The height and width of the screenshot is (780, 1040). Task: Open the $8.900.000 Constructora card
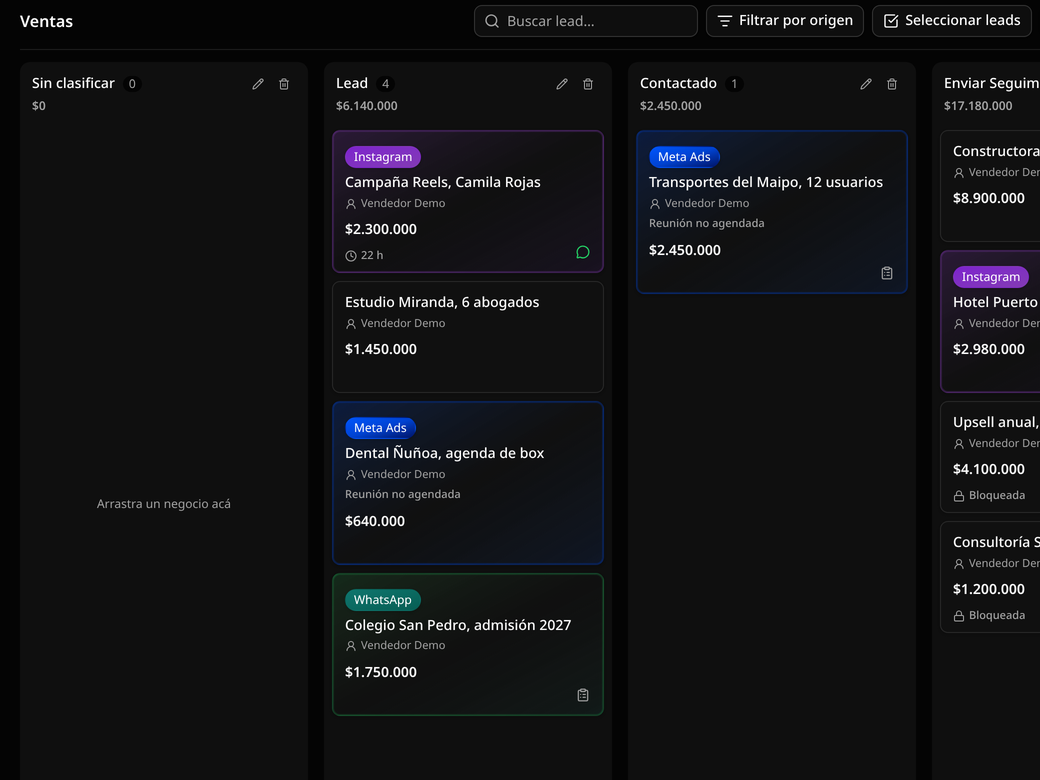pos(990,186)
